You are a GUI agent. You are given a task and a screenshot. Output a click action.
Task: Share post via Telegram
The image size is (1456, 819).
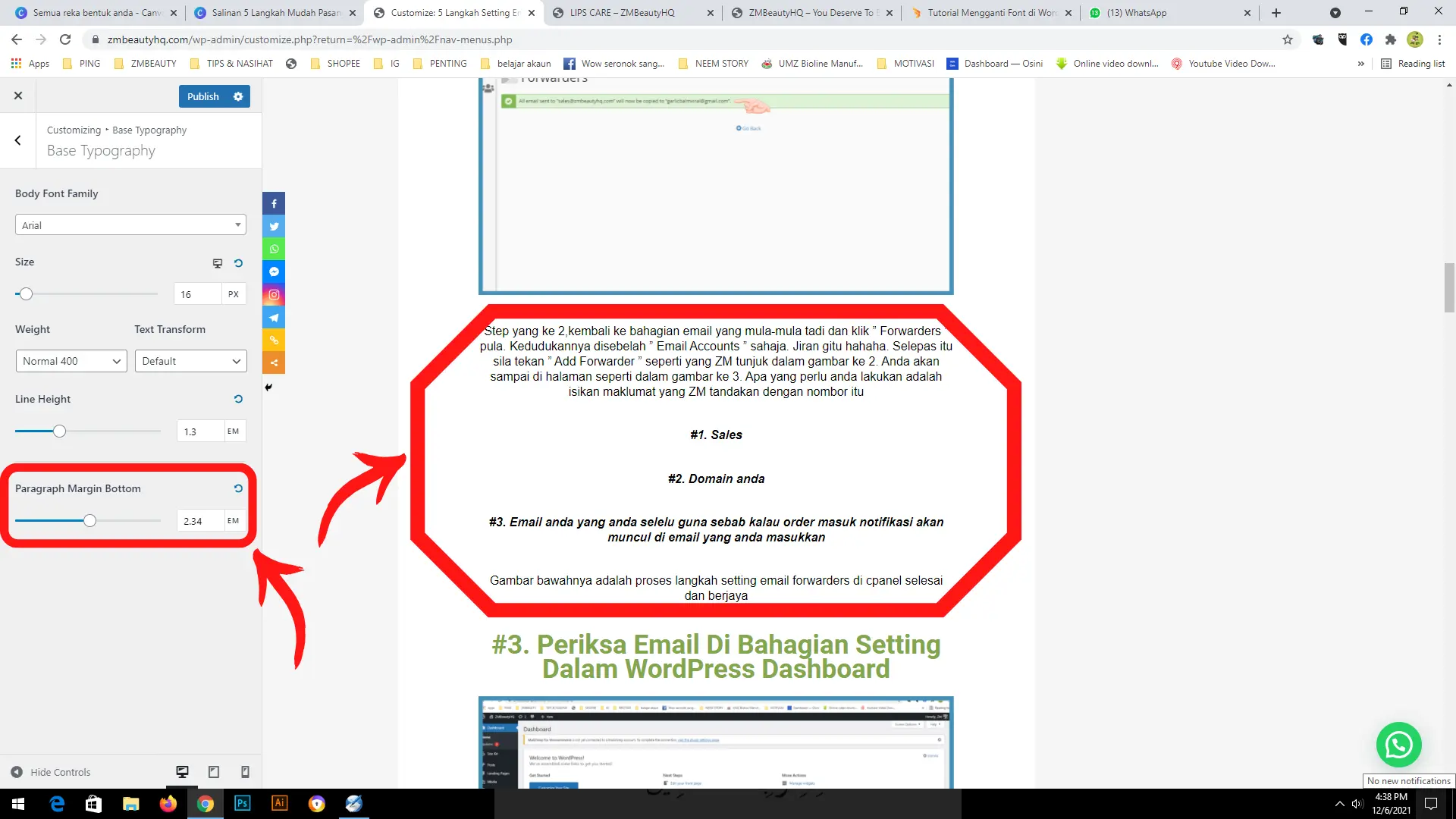point(274,317)
